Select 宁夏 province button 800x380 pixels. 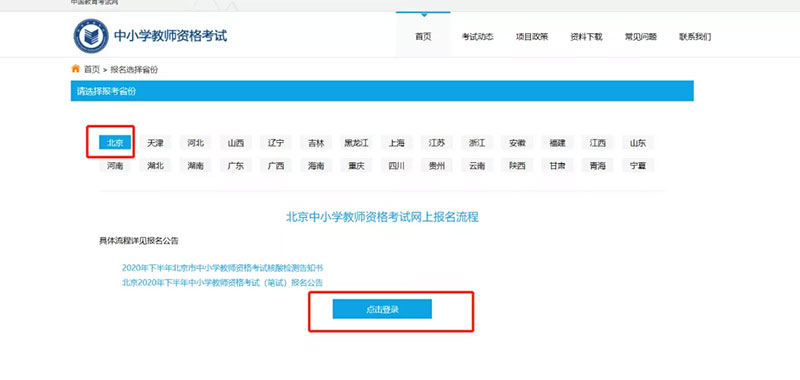[x=638, y=165]
